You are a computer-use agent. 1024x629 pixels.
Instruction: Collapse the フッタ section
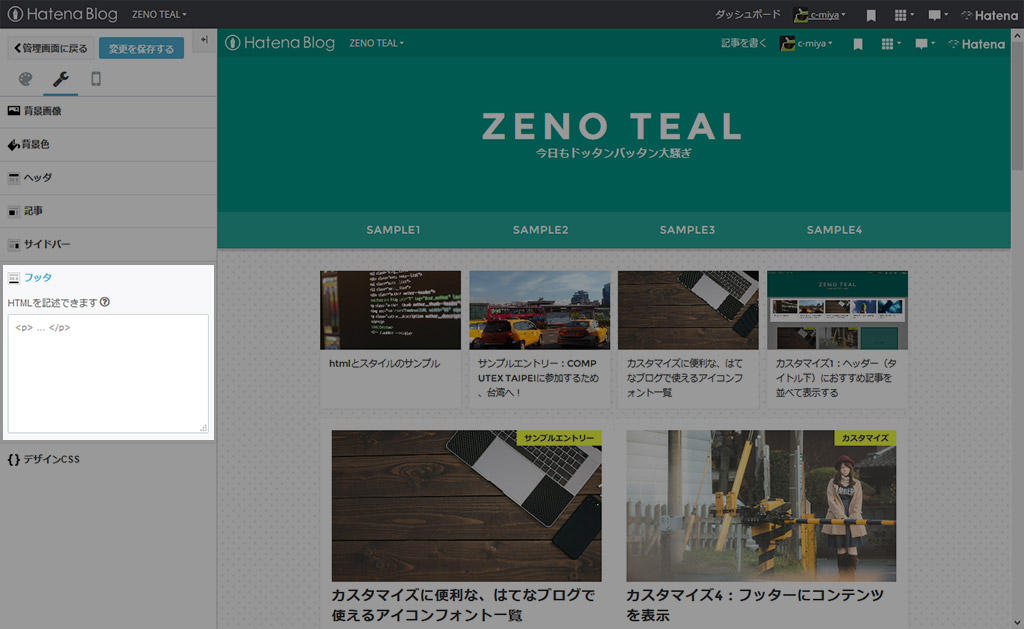pos(108,278)
